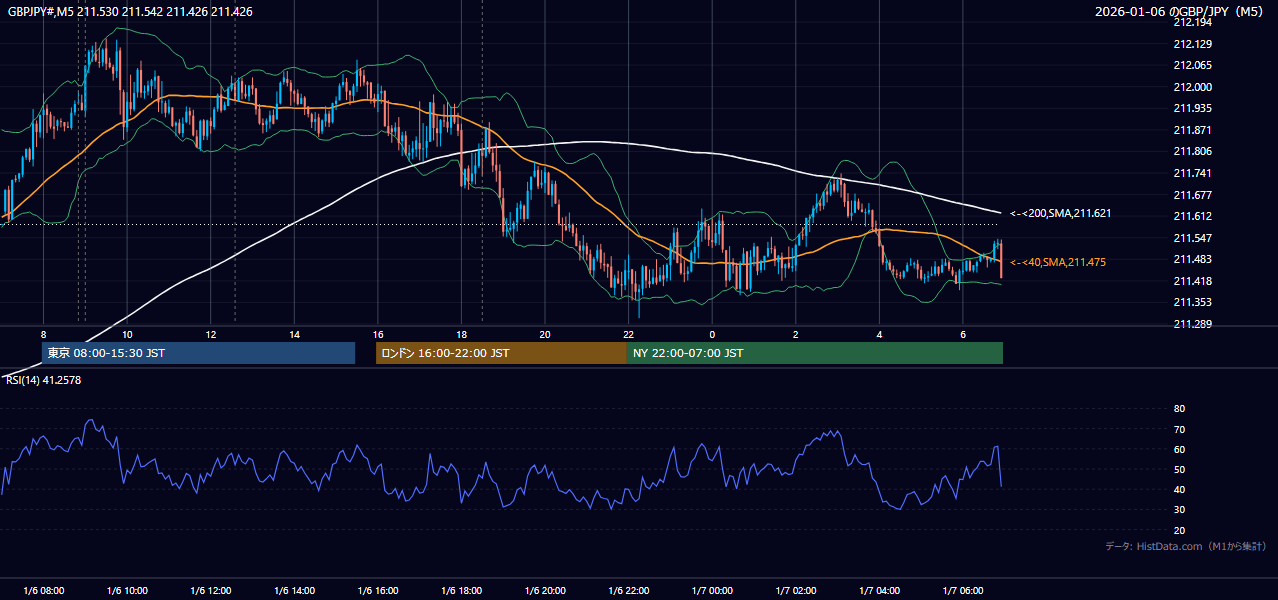
Task: Click the 211.547 price axis label
Action: pos(1192,238)
